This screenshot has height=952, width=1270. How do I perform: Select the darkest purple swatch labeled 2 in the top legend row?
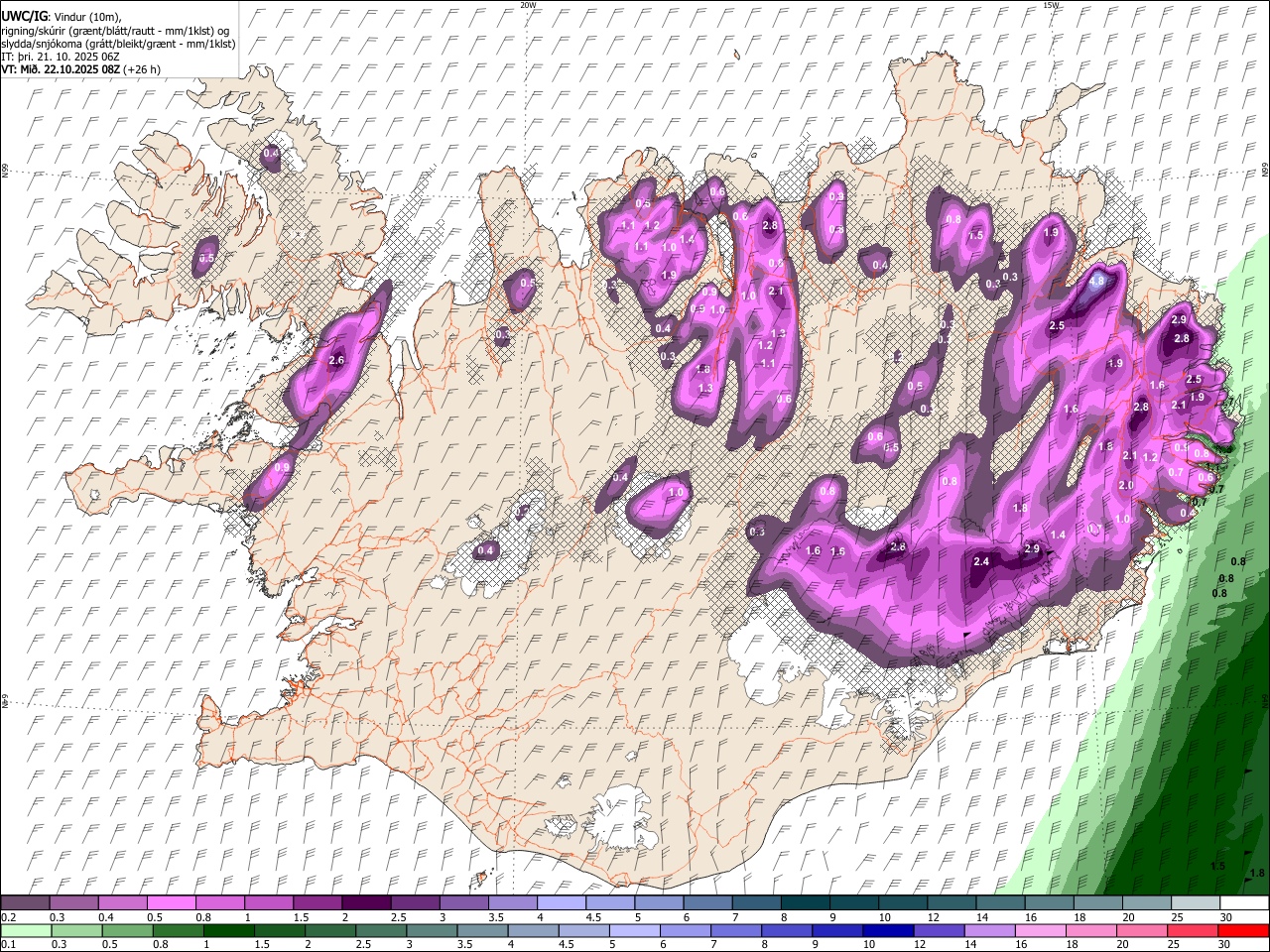pos(366,903)
